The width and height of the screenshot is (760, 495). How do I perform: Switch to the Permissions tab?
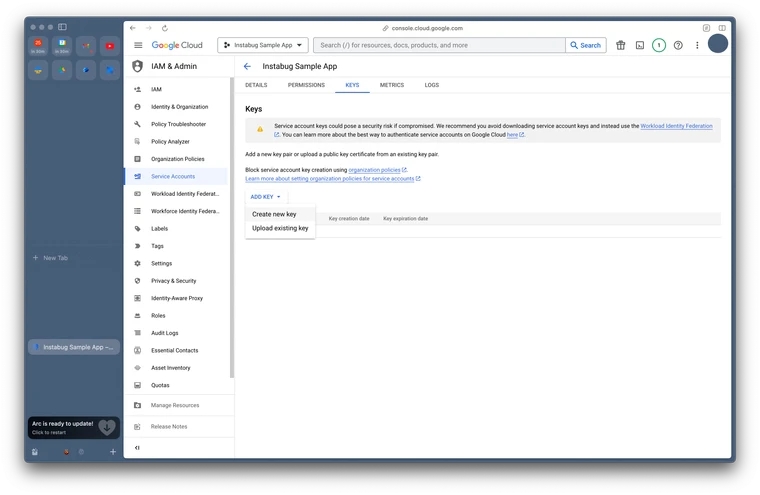306,85
